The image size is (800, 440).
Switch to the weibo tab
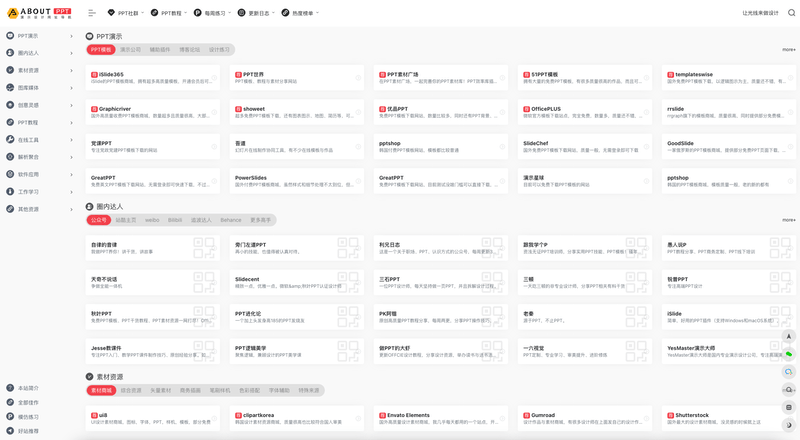152,220
